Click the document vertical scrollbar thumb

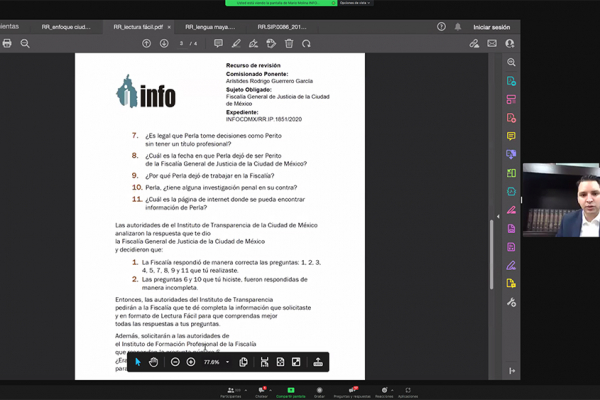point(491,255)
